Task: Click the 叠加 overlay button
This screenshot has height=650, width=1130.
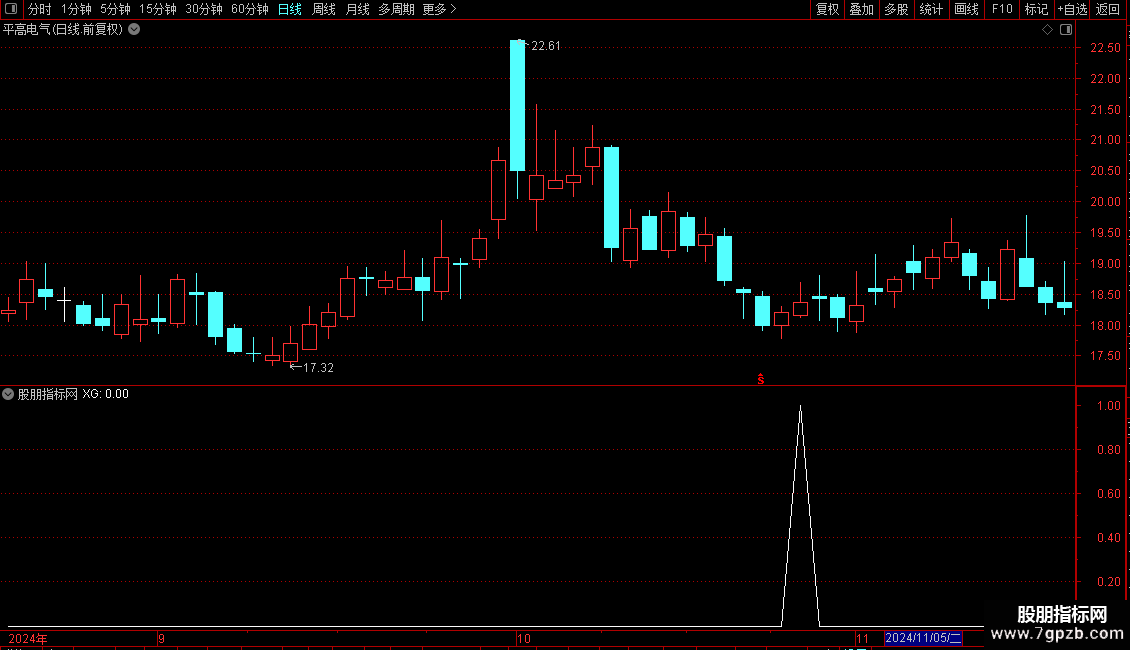Action: 861,9
